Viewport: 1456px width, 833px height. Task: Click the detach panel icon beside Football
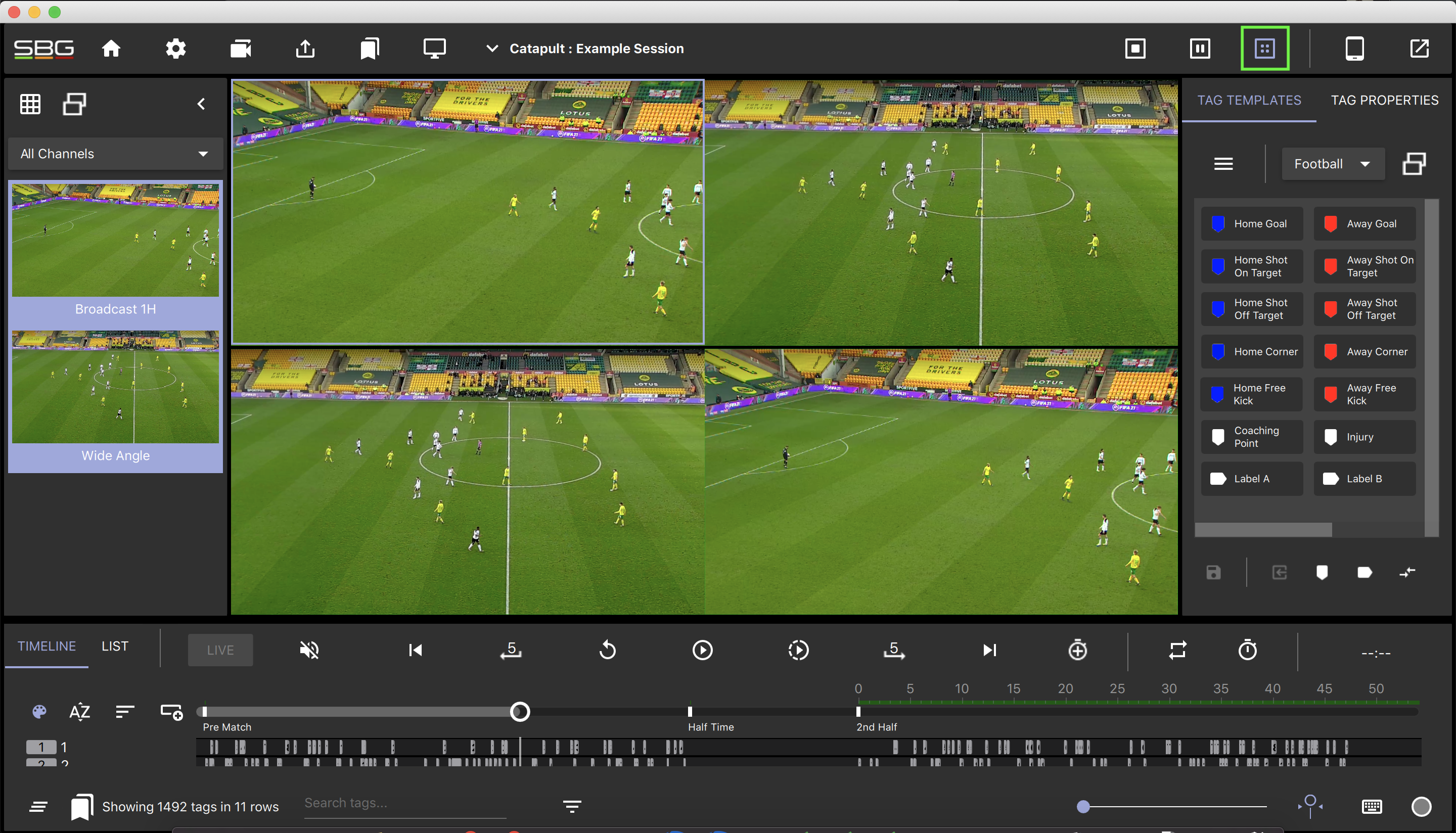1414,164
